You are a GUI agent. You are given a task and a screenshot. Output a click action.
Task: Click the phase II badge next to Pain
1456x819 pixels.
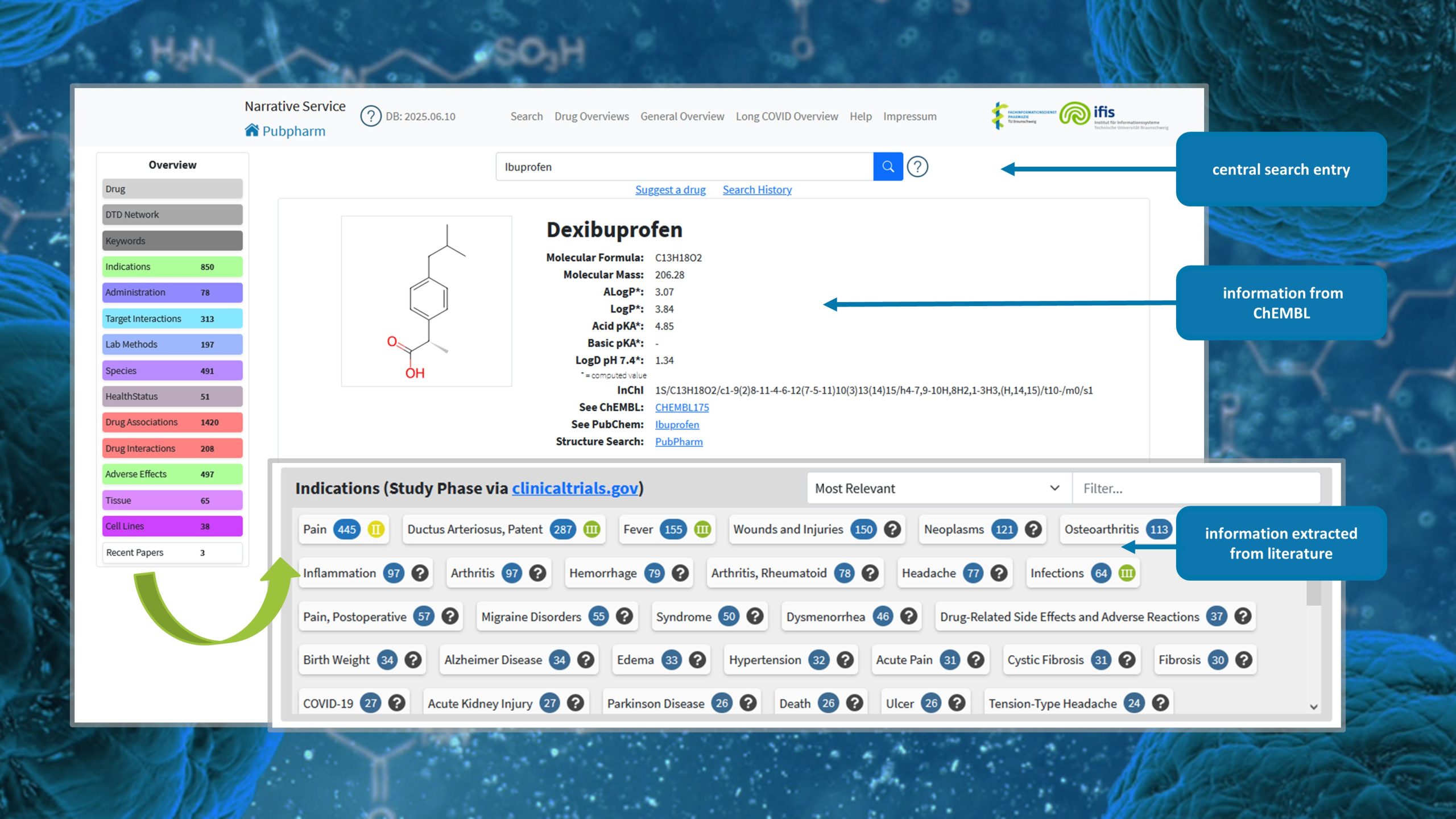(x=375, y=530)
